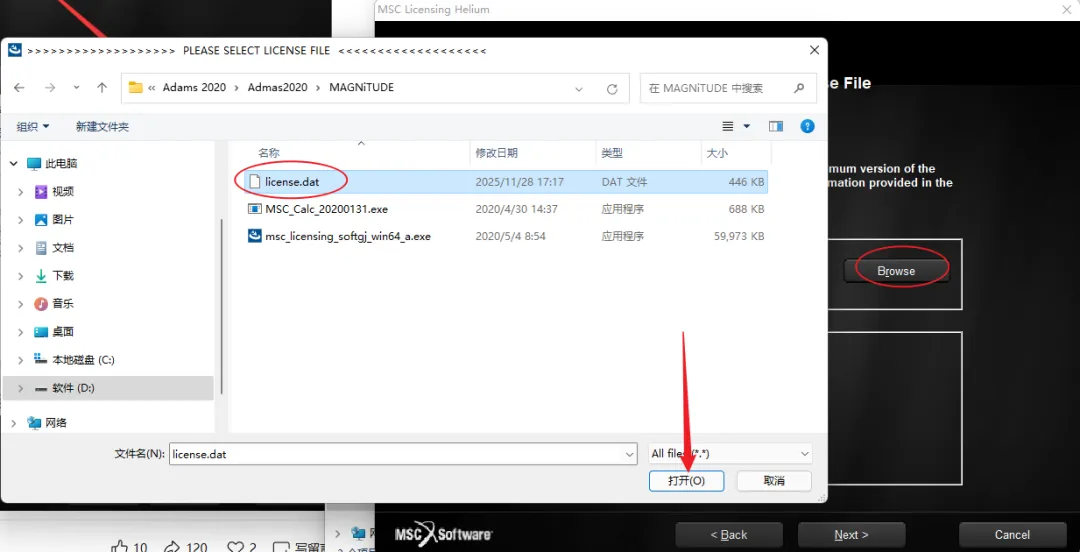
Task: Open 软件 (D:) drive
Action: pos(73,388)
